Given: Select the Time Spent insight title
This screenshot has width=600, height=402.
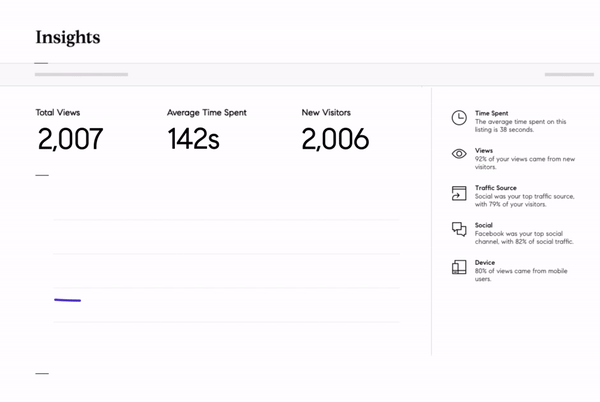Looking at the screenshot, I should coord(492,114).
